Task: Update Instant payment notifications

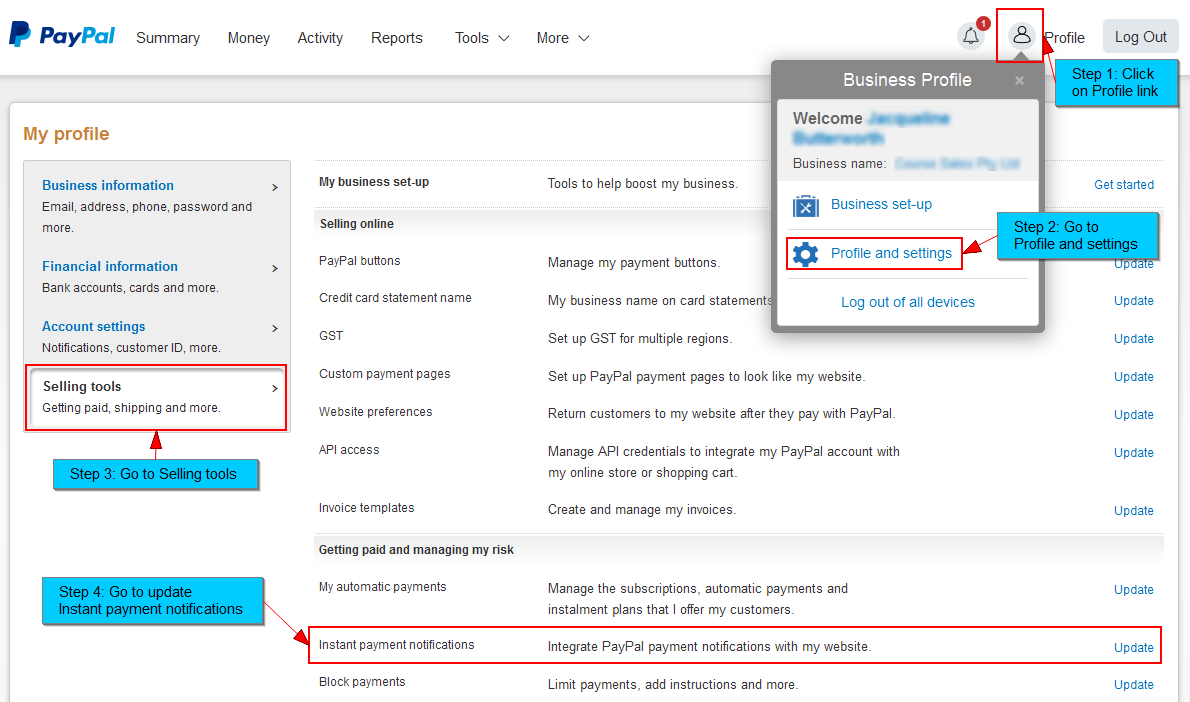Action: [1134, 647]
